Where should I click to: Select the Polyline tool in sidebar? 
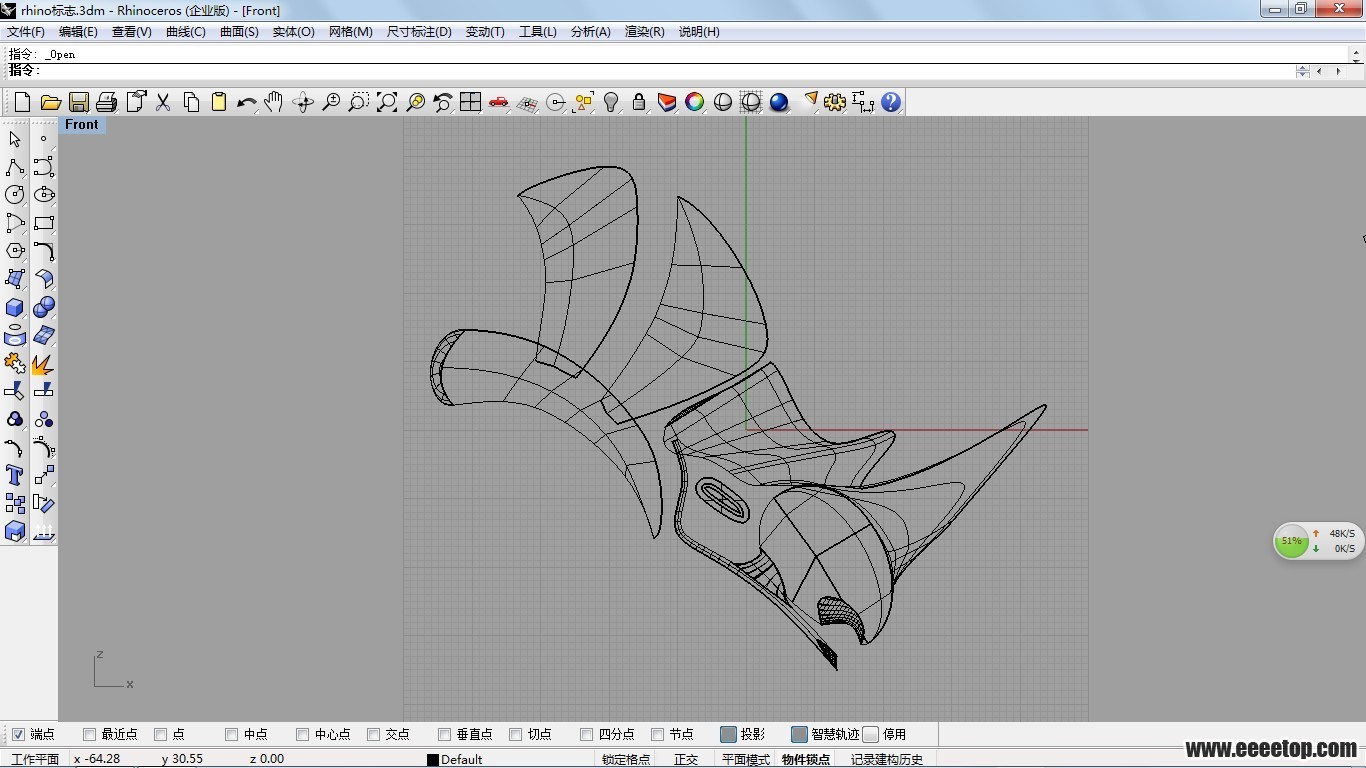click(15, 167)
